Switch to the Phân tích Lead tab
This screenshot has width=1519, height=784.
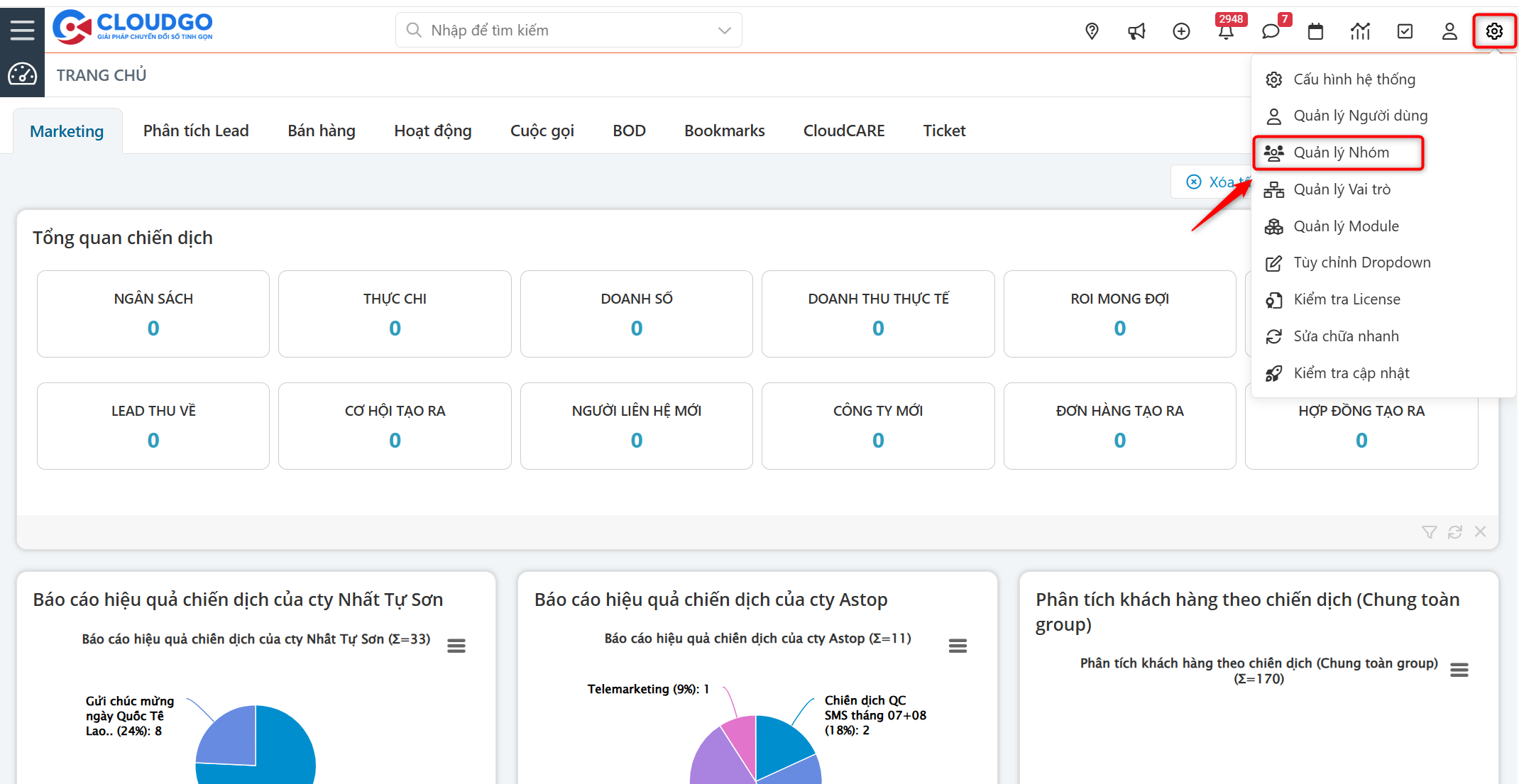coord(196,131)
